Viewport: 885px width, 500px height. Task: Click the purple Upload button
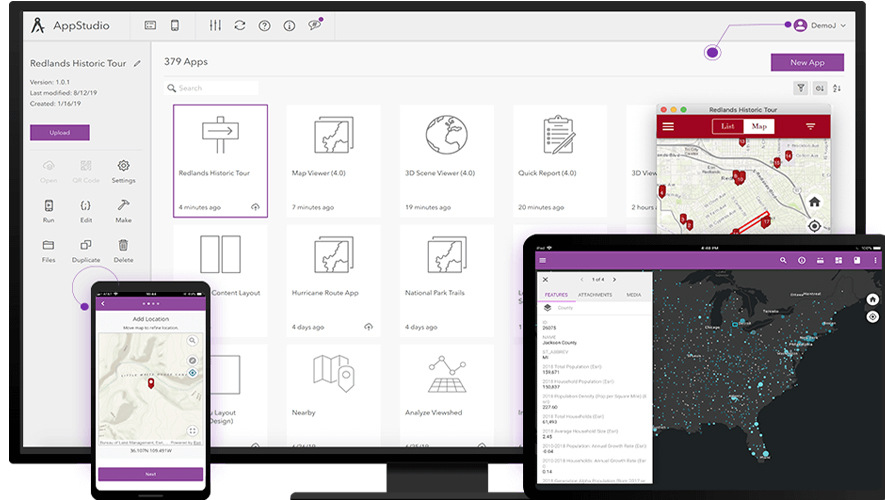pos(60,133)
